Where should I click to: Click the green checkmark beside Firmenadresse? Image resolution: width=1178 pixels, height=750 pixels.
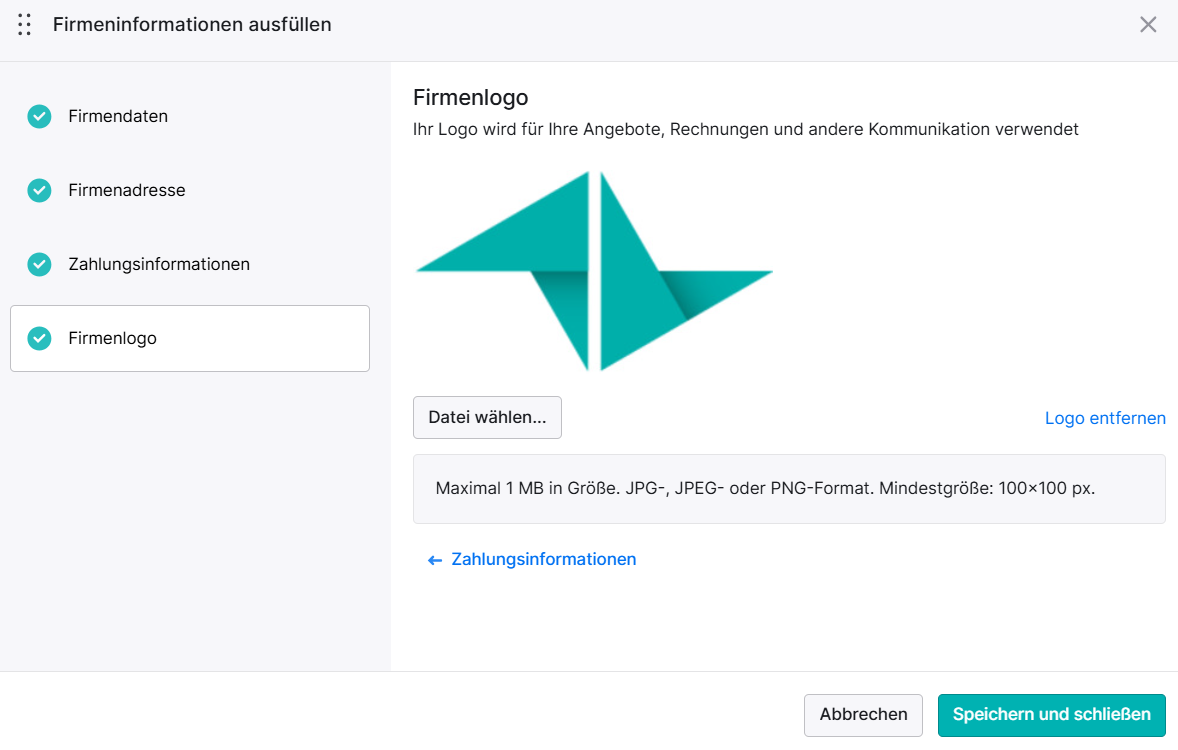tap(39, 190)
